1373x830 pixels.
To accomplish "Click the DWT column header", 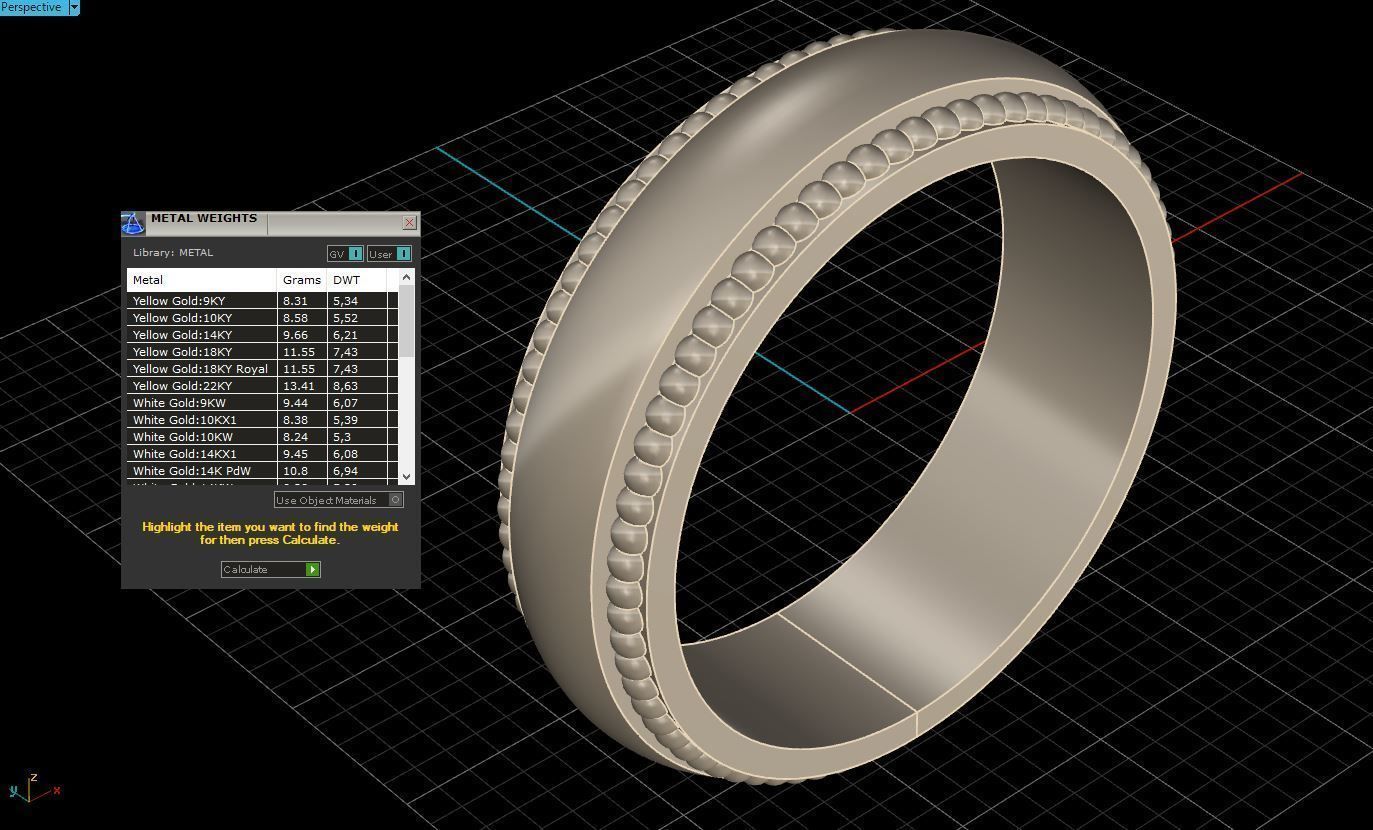I will [x=356, y=280].
